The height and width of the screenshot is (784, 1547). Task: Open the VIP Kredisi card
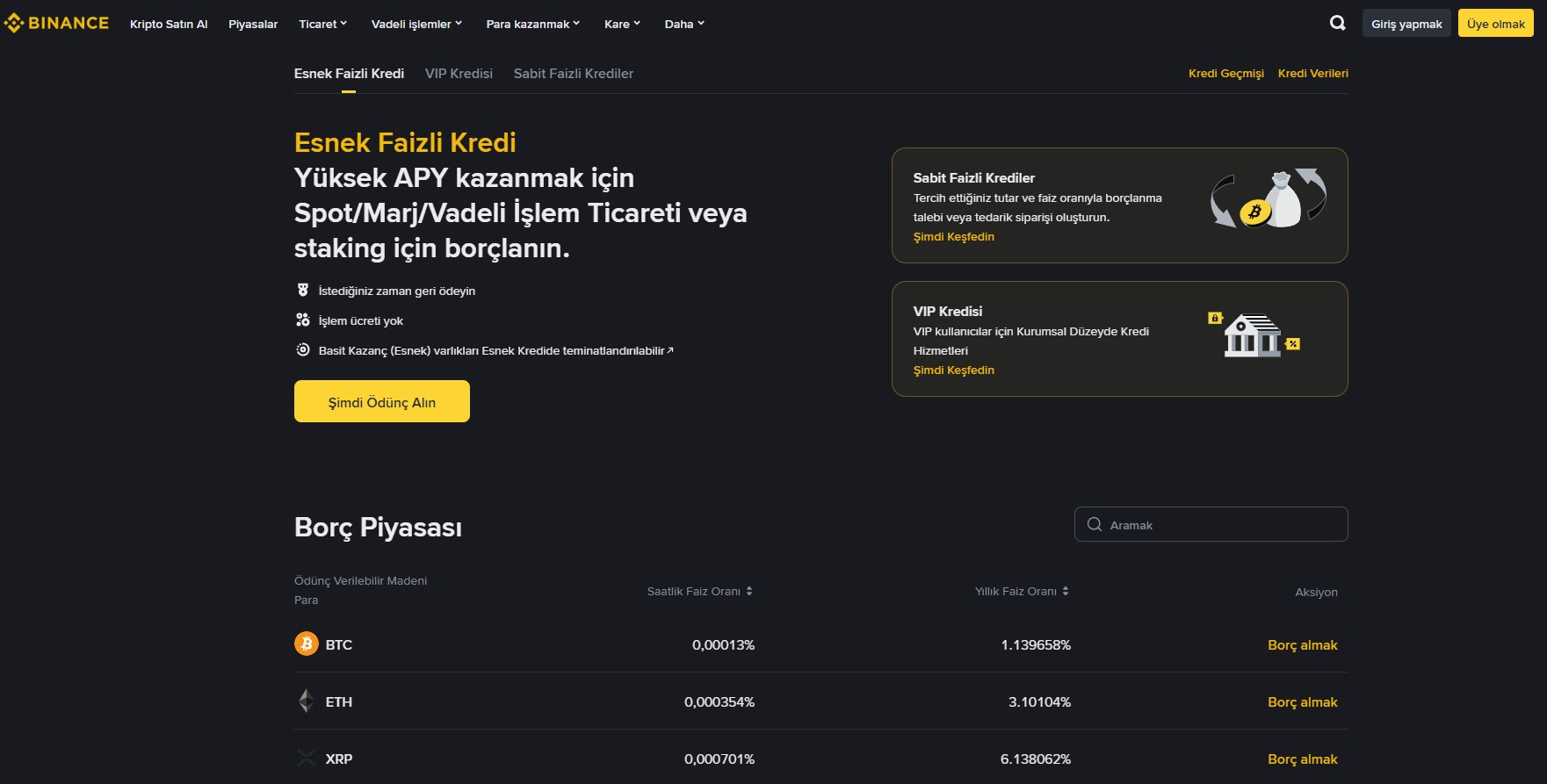pos(1120,339)
